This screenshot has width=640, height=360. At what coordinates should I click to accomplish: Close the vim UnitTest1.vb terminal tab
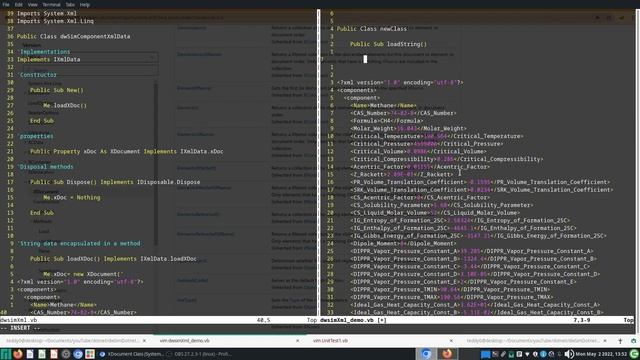(451, 340)
